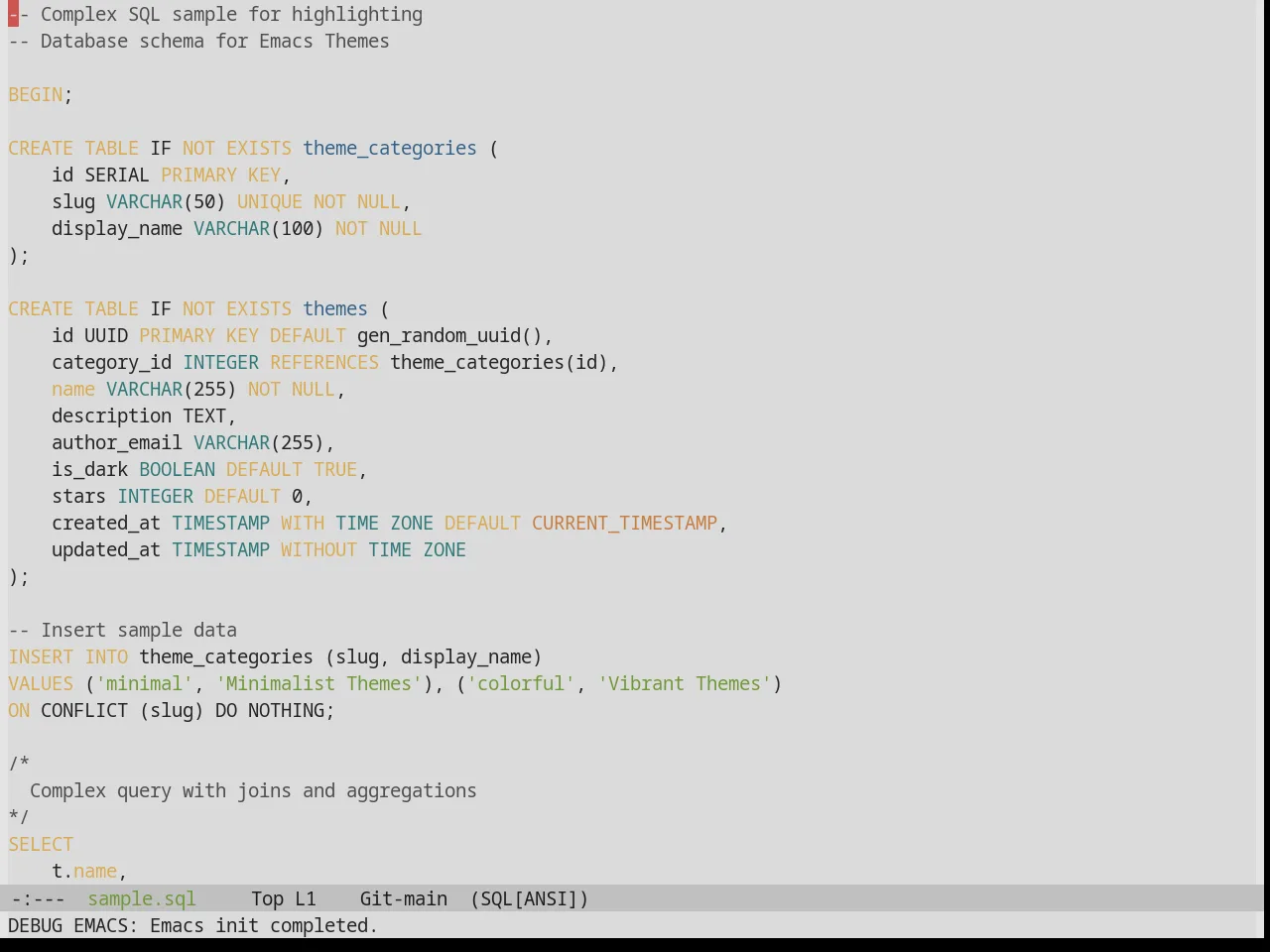Click VARCHAR(100) on display_name line

pyautogui.click(x=259, y=228)
